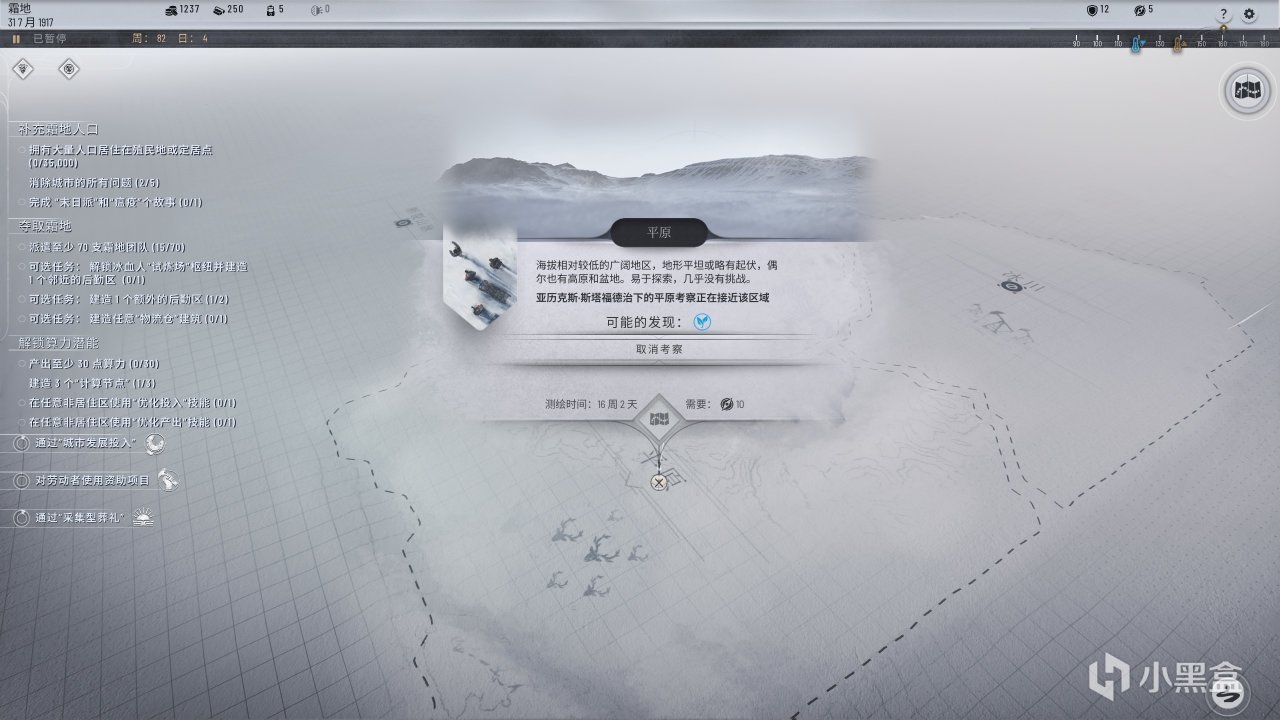
Task: Click the circle icon before 通过"采集型葬礼"
Action: 22,518
